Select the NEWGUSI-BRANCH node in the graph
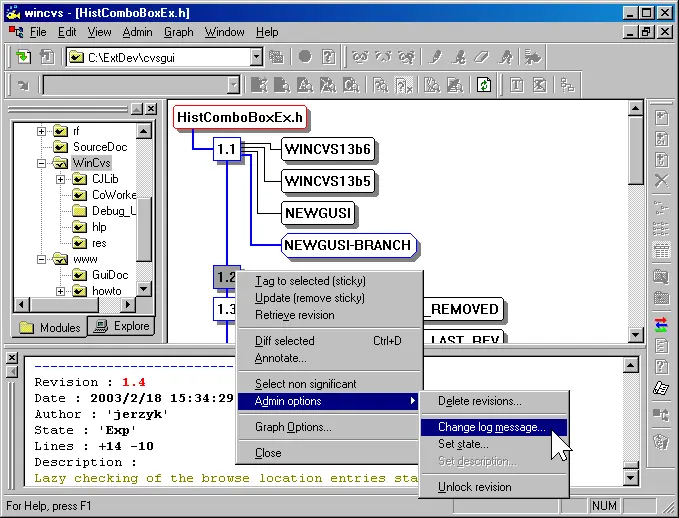 (348, 245)
